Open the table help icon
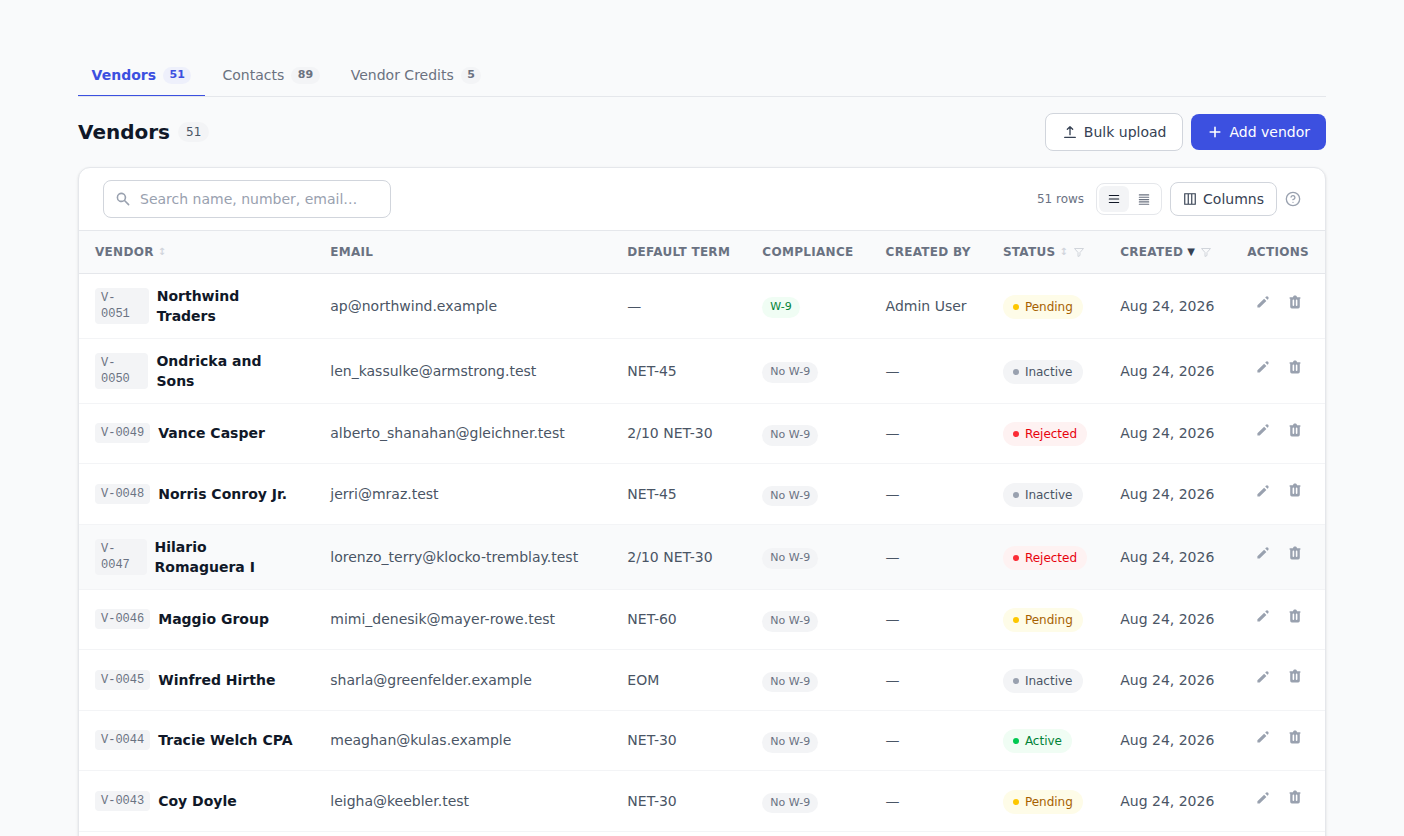The width and height of the screenshot is (1404, 836). pyautogui.click(x=1293, y=199)
